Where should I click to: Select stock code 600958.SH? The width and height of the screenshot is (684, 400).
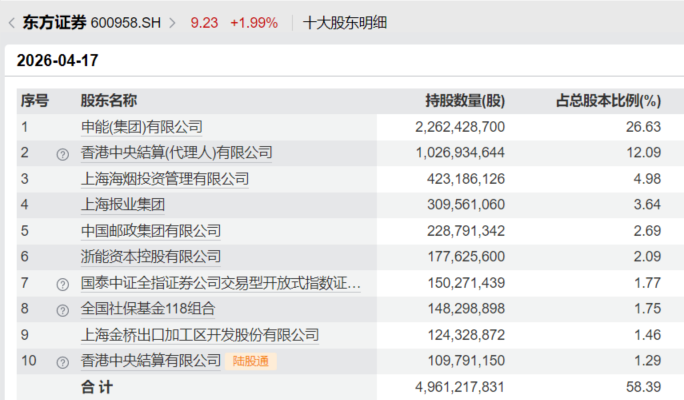126,23
